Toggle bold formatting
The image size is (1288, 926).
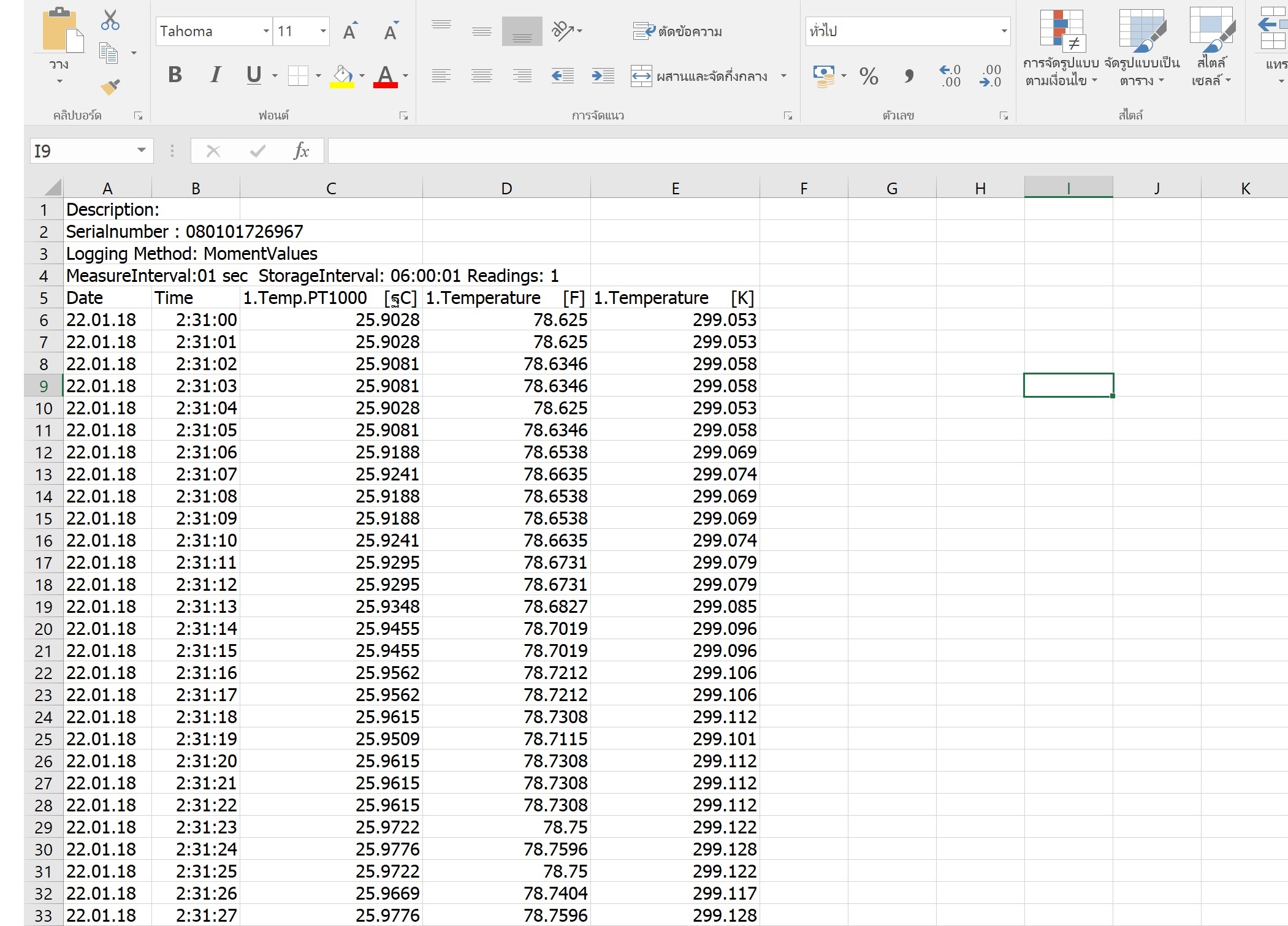pos(175,75)
